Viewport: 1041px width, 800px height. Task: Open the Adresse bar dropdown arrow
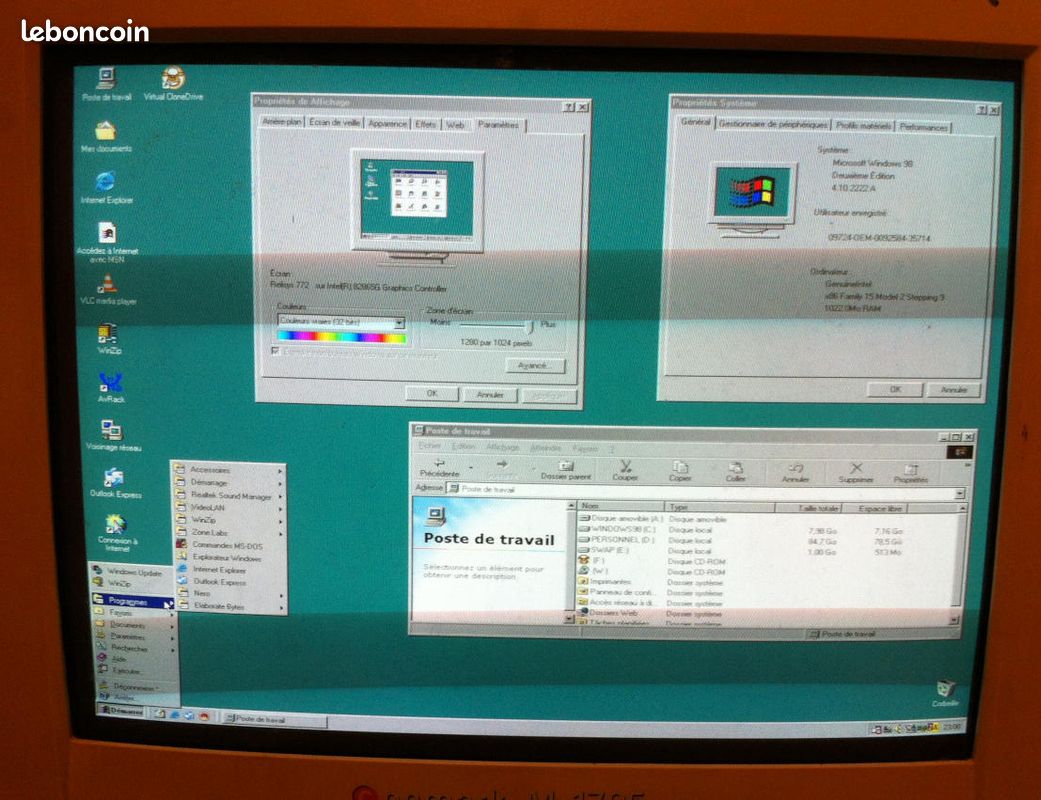[x=959, y=493]
